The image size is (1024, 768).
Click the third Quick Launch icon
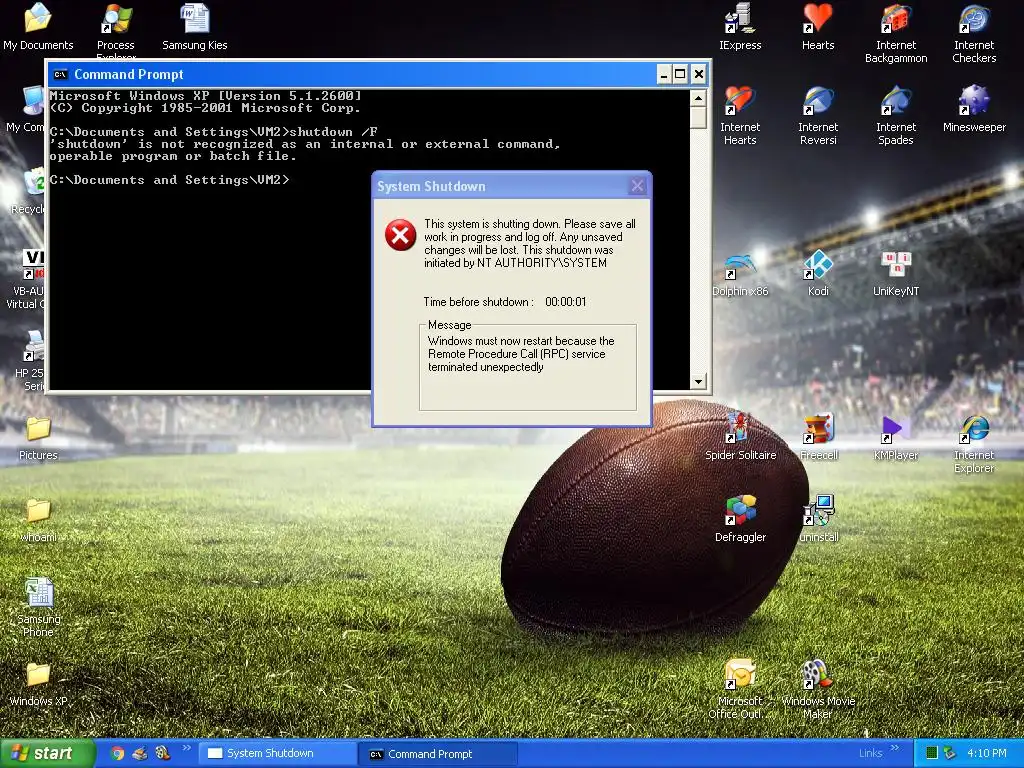(162, 754)
